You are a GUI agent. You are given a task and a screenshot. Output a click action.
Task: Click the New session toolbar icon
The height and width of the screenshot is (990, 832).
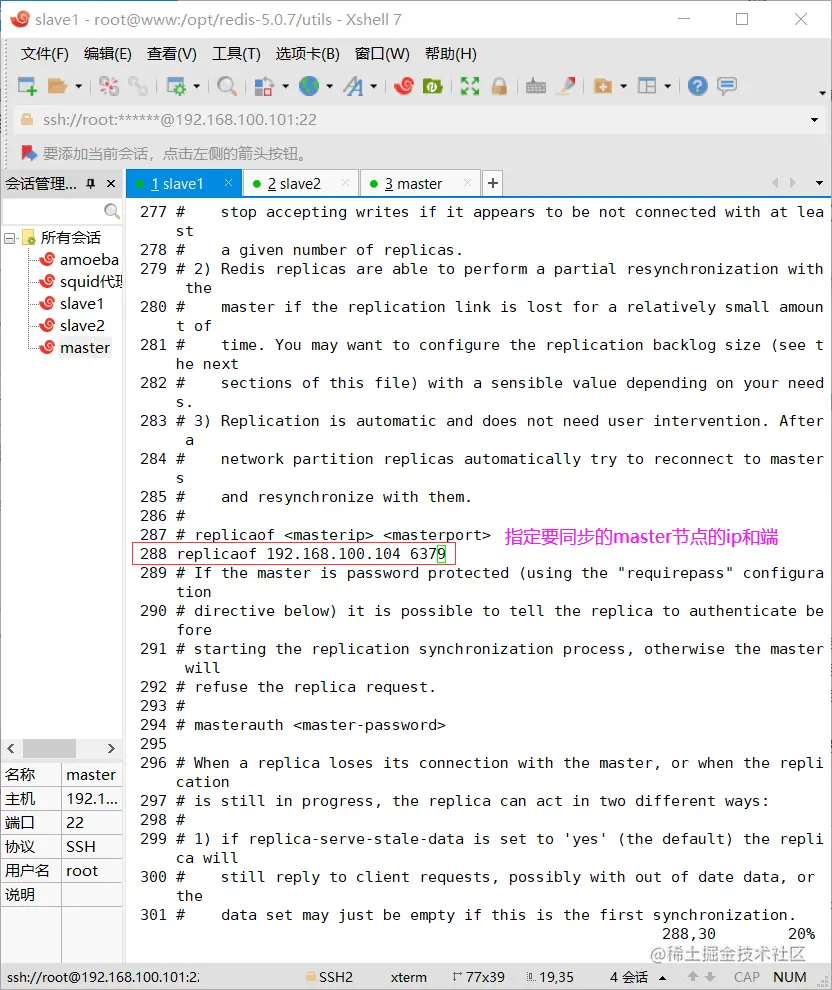27,86
